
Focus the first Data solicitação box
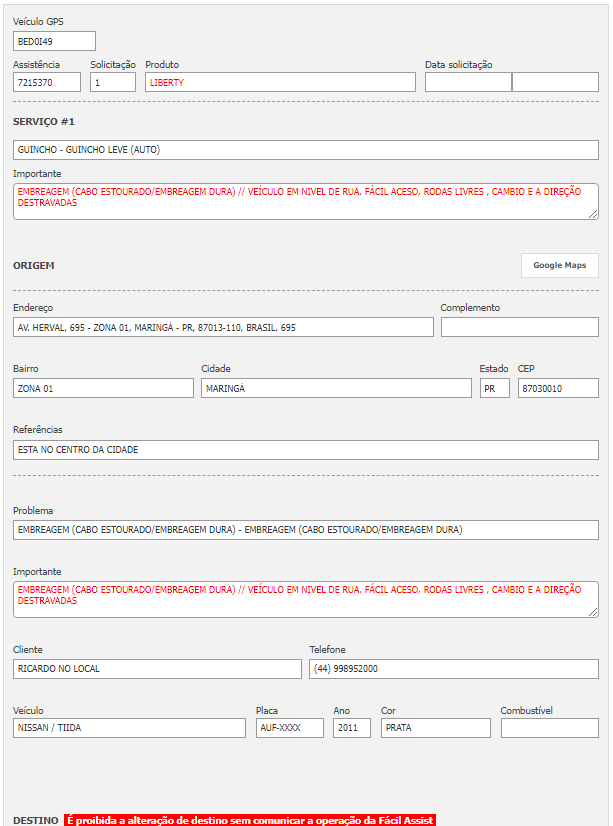coord(468,82)
